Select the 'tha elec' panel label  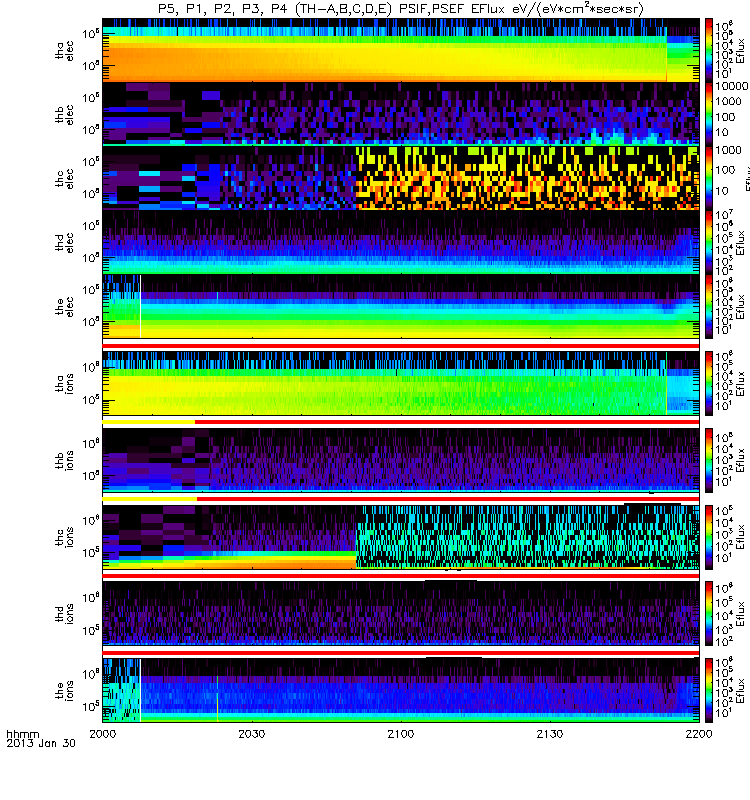(64, 51)
